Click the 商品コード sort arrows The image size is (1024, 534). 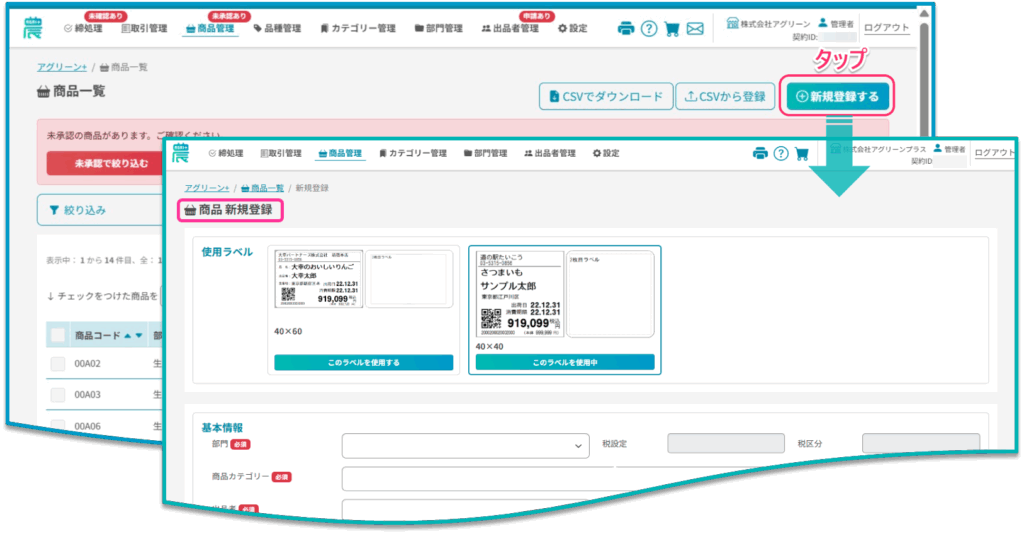click(132, 335)
